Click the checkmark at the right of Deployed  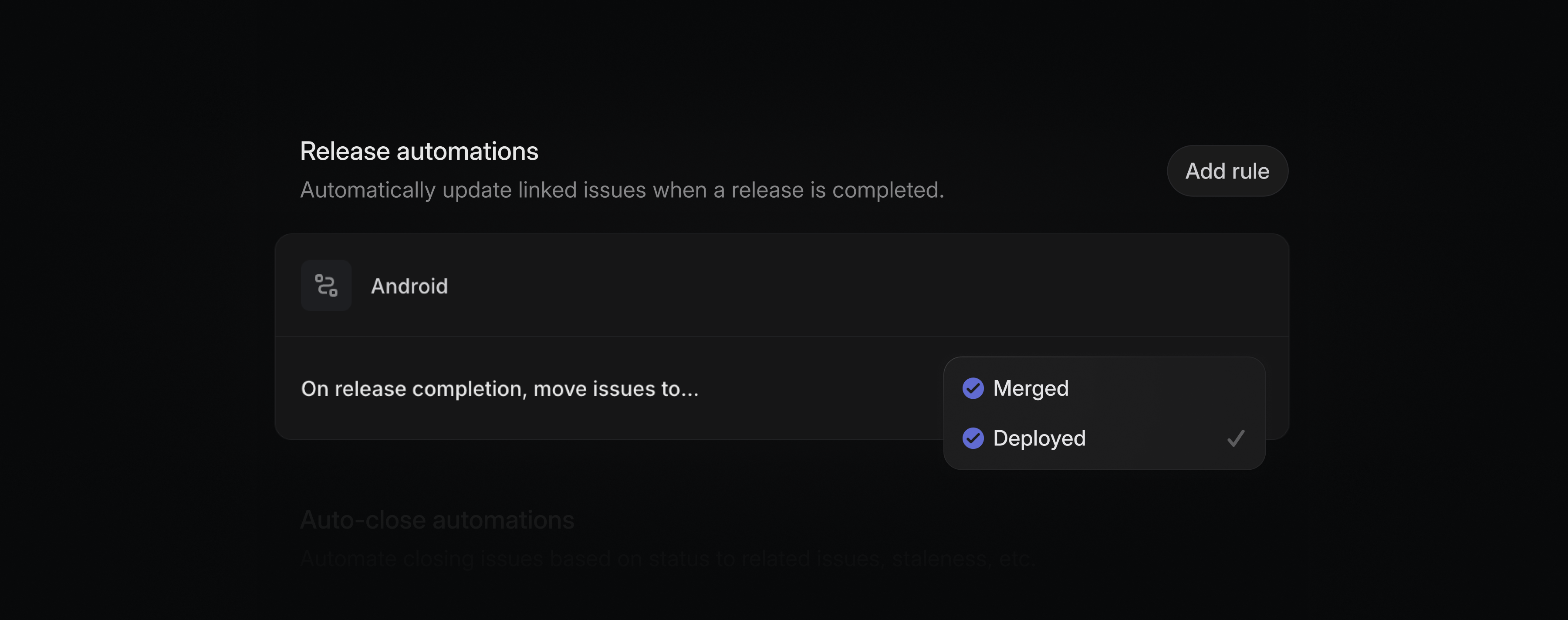pos(1235,438)
